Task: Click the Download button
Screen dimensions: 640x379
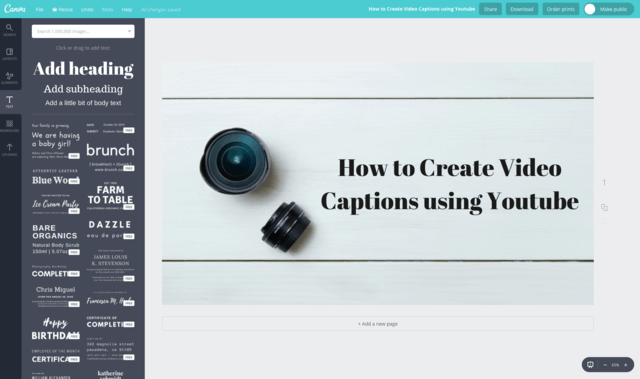Action: [522, 9]
